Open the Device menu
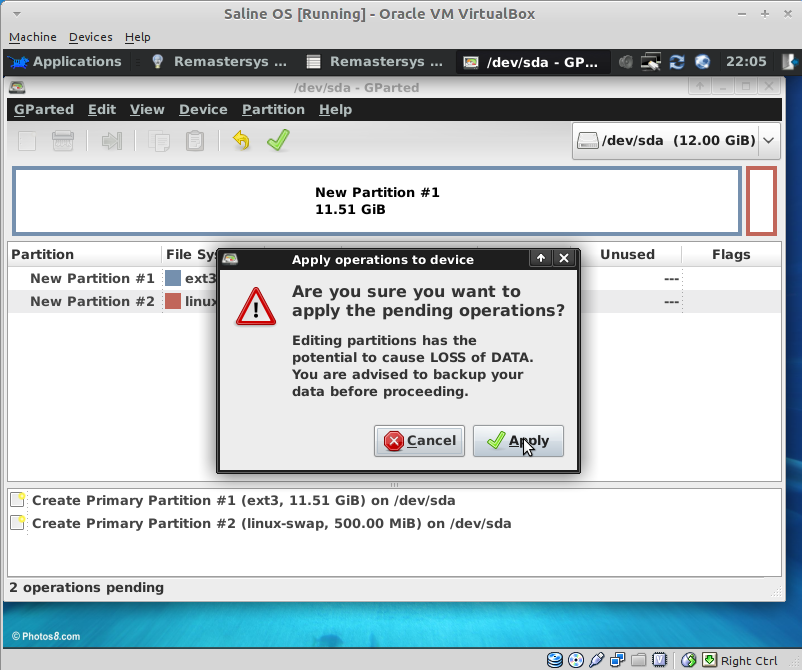802x670 pixels. [x=203, y=109]
